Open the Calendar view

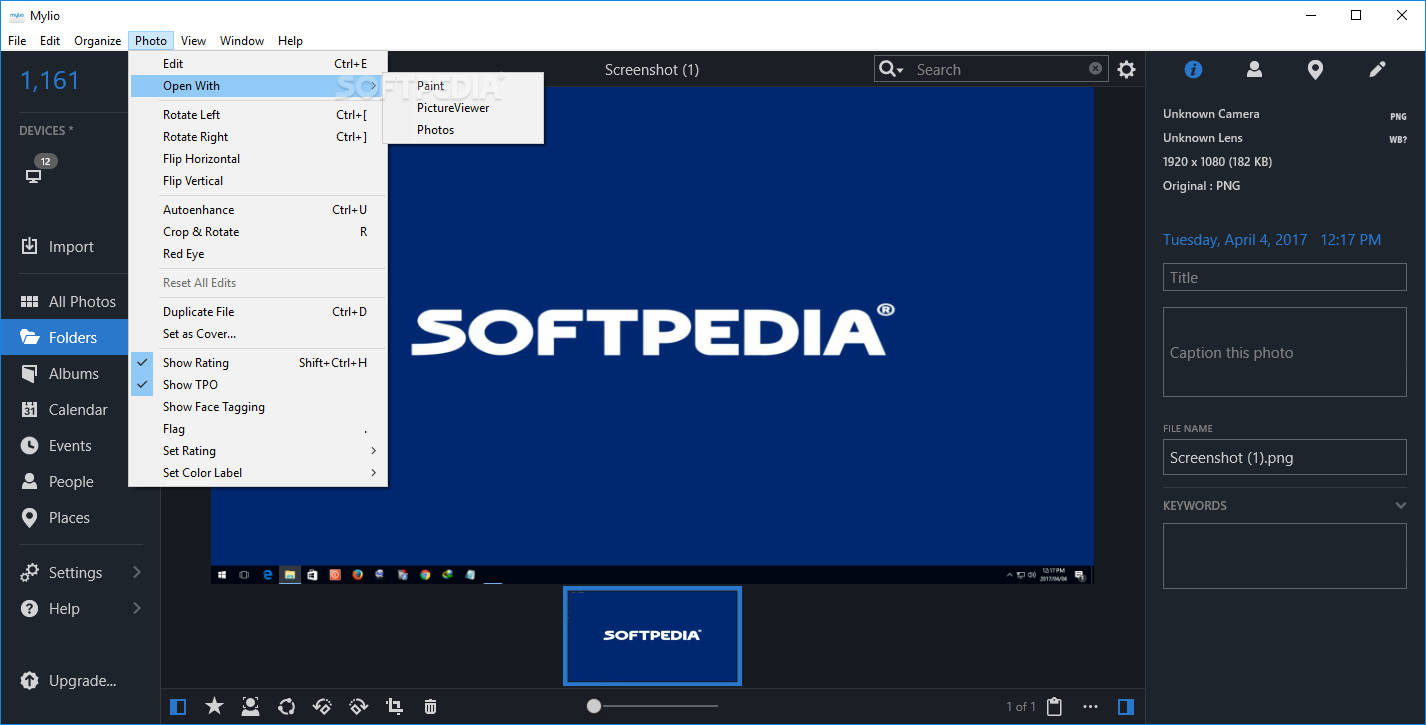[64, 410]
